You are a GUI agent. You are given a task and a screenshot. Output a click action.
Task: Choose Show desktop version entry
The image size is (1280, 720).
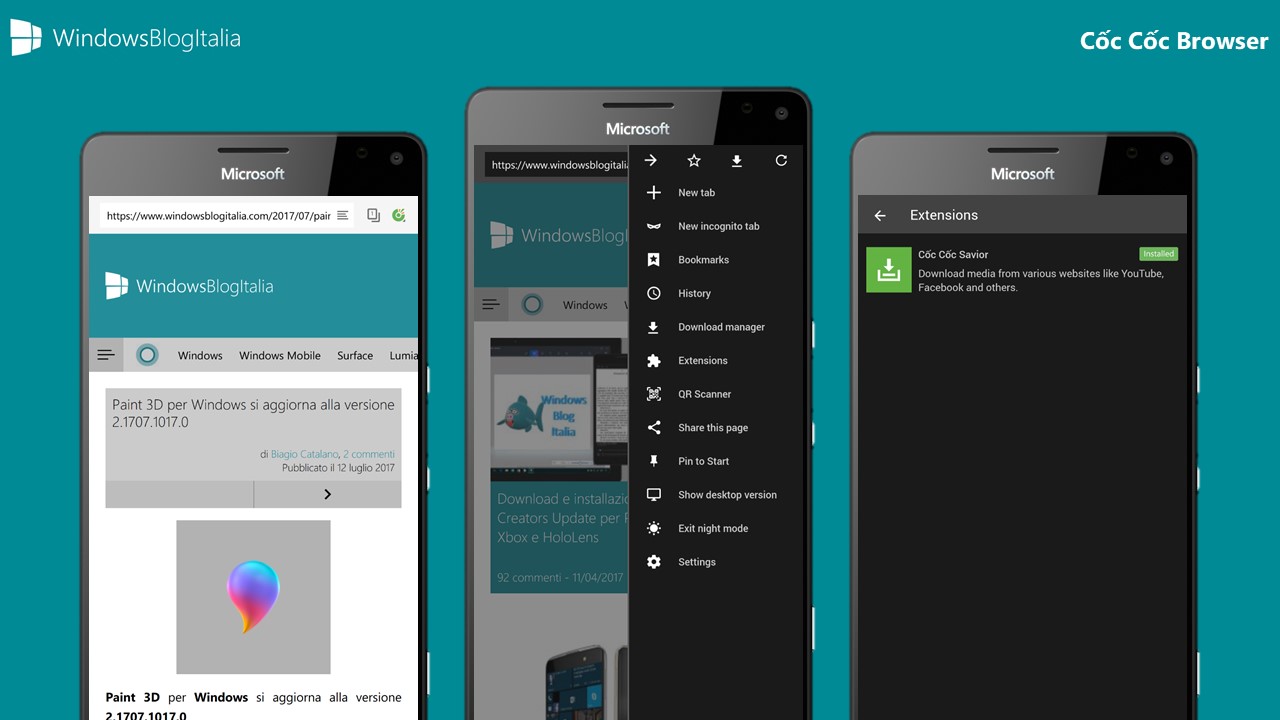pos(716,494)
